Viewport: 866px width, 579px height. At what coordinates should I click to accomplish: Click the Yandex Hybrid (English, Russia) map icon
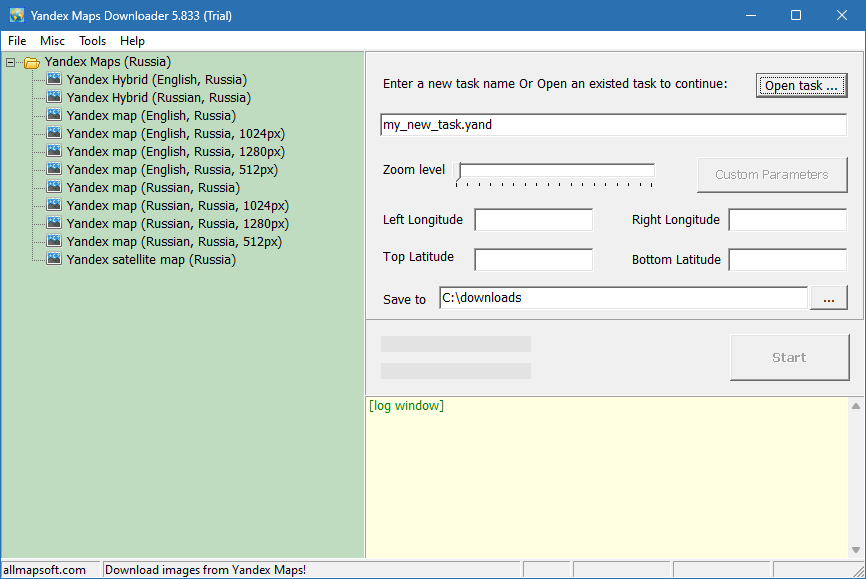click(54, 79)
